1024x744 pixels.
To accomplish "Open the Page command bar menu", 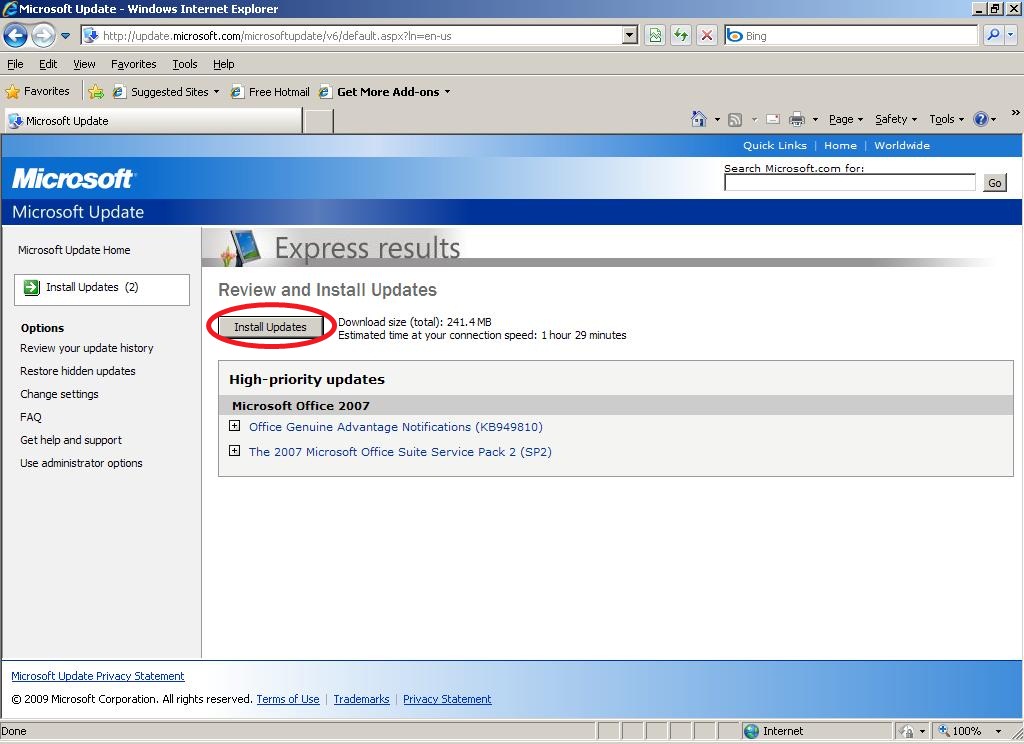I will (846, 119).
